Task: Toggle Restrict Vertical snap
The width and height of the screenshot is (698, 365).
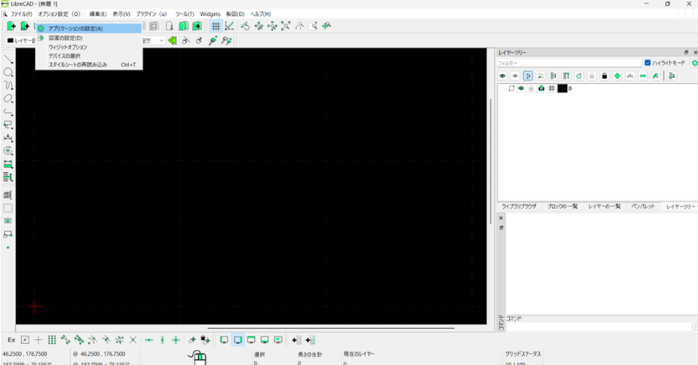Action: [x=162, y=340]
